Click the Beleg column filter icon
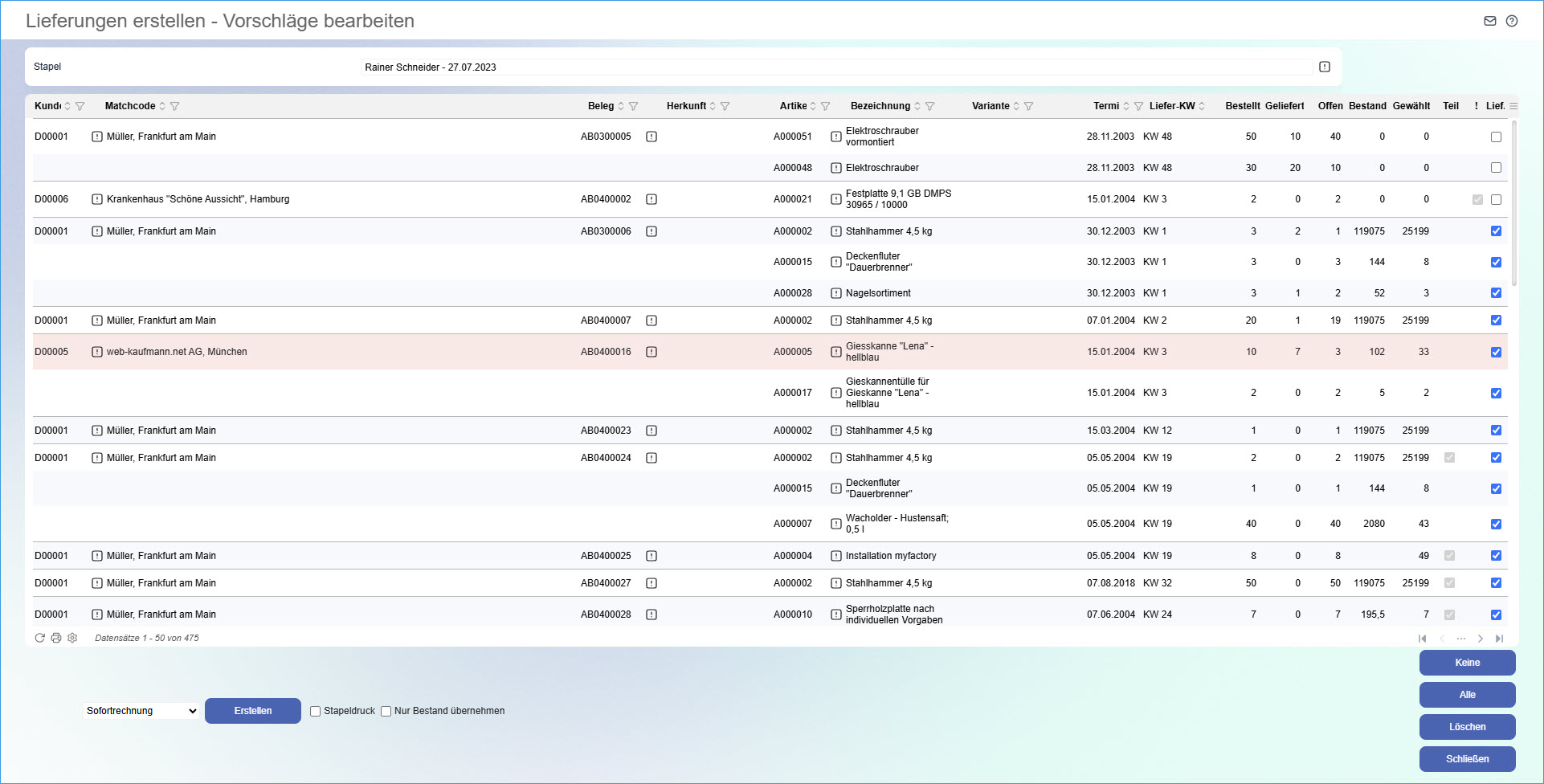Screen dimensions: 1544x784 (634, 106)
